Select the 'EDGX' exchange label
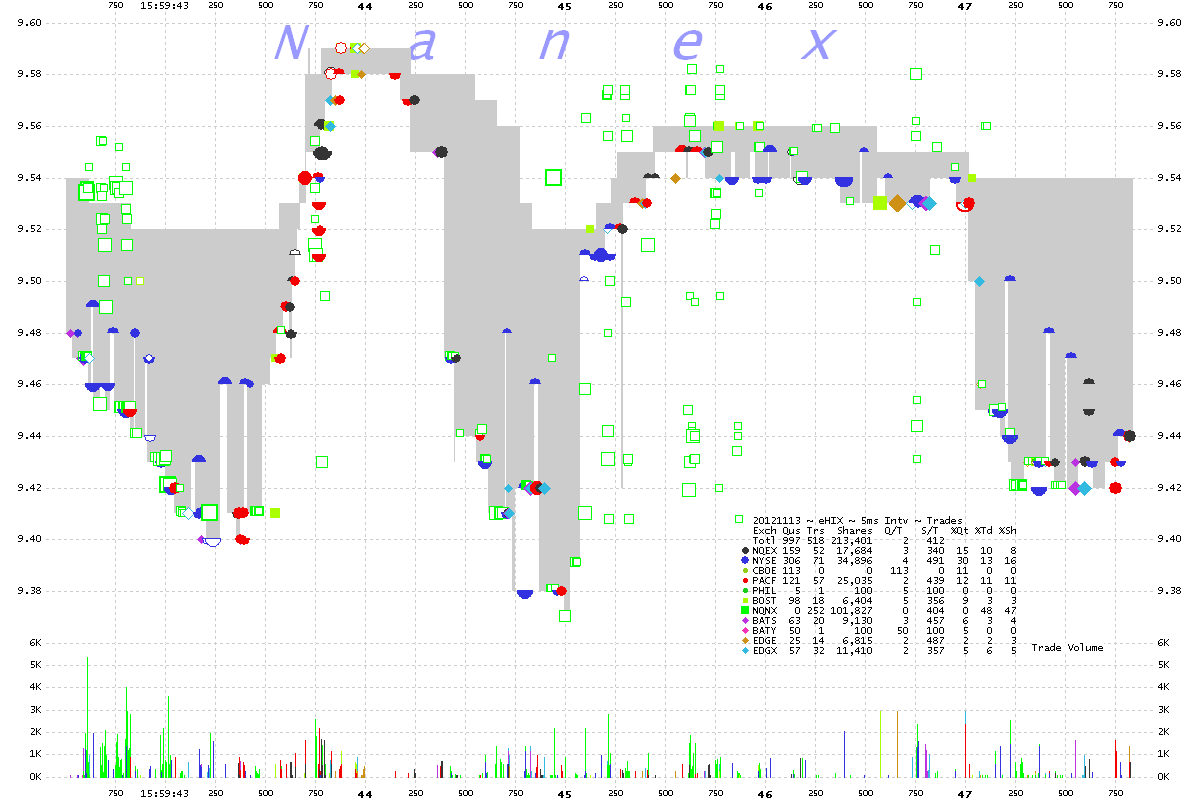 pos(764,651)
